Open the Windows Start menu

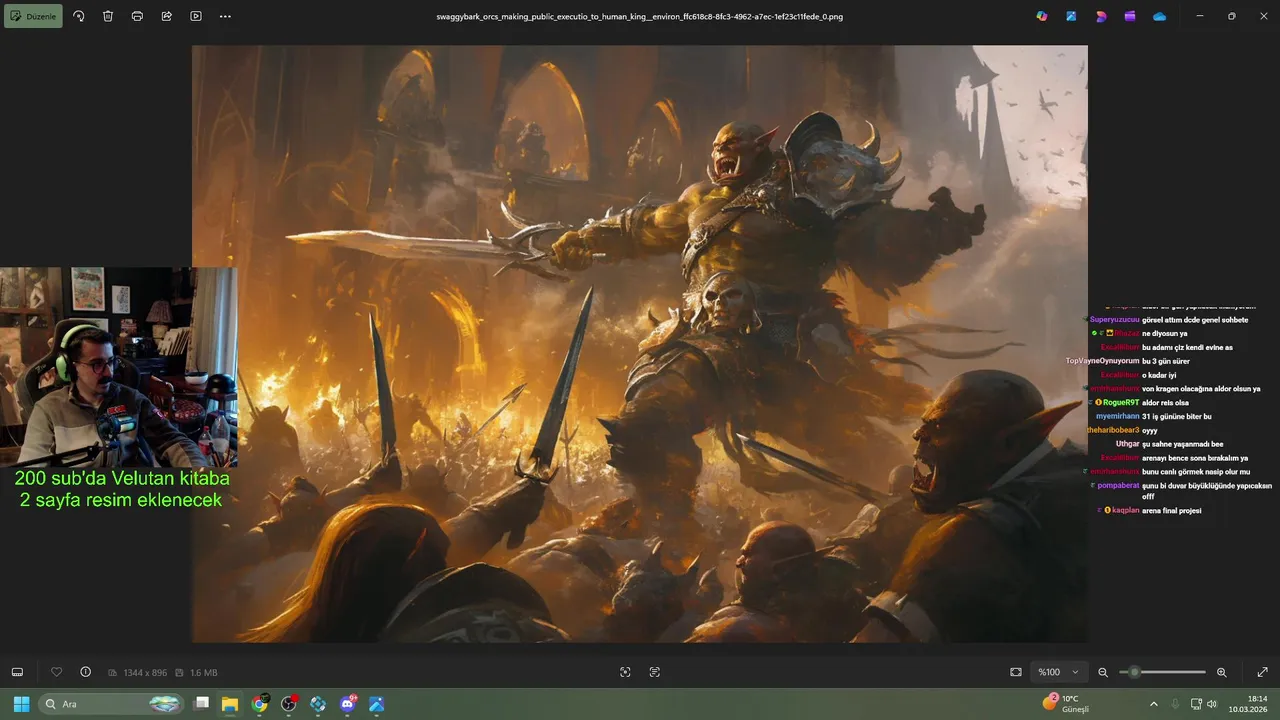21,704
